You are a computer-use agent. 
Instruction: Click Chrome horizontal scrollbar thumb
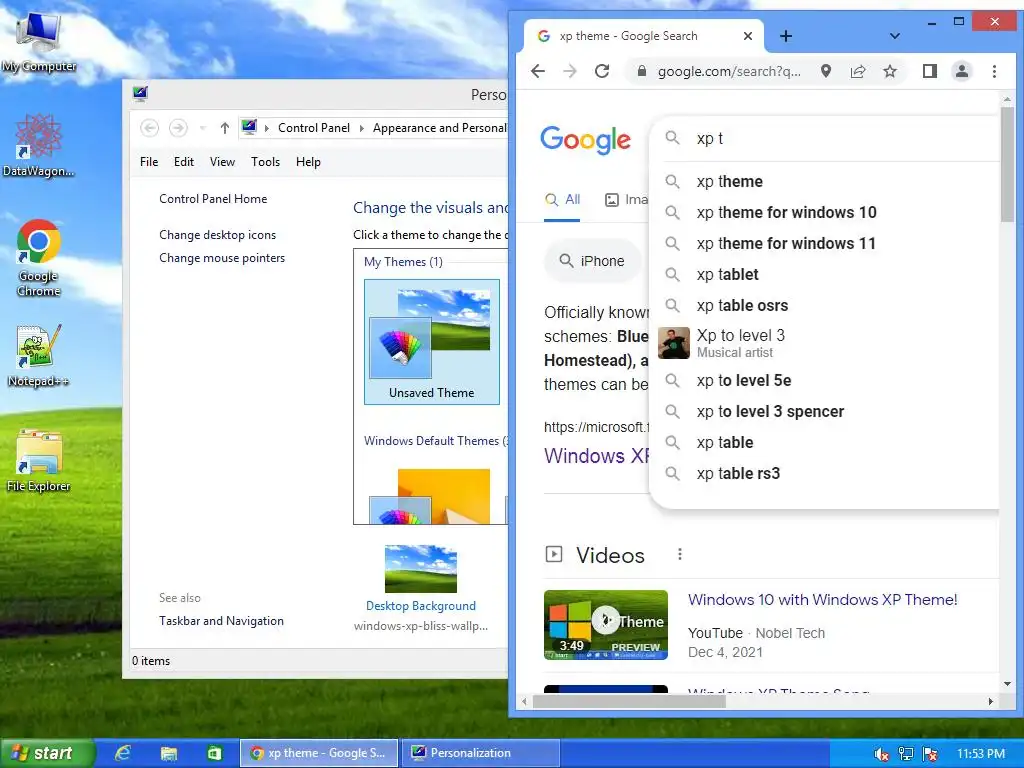point(629,701)
